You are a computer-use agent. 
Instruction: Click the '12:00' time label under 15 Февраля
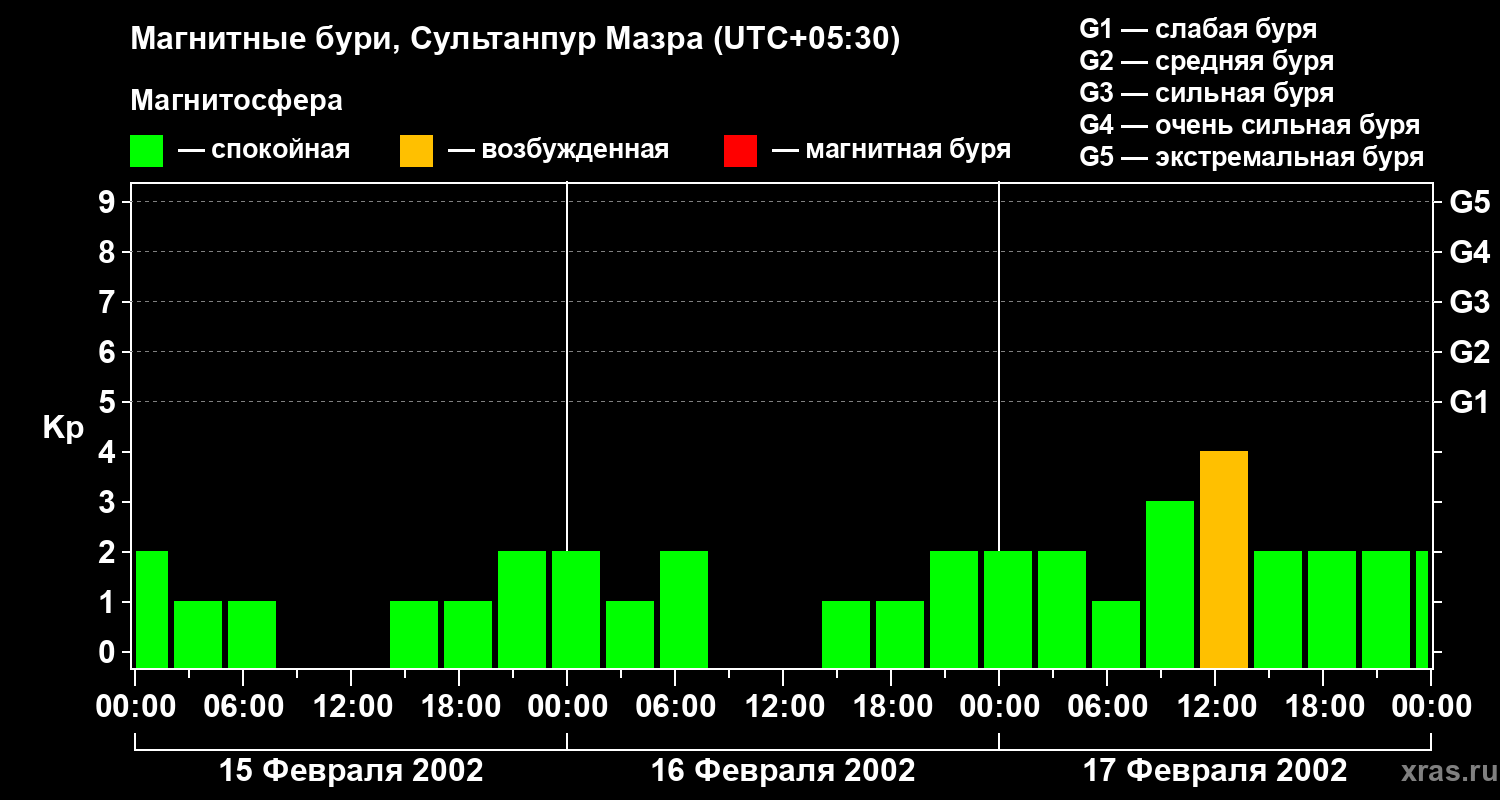pyautogui.click(x=351, y=707)
